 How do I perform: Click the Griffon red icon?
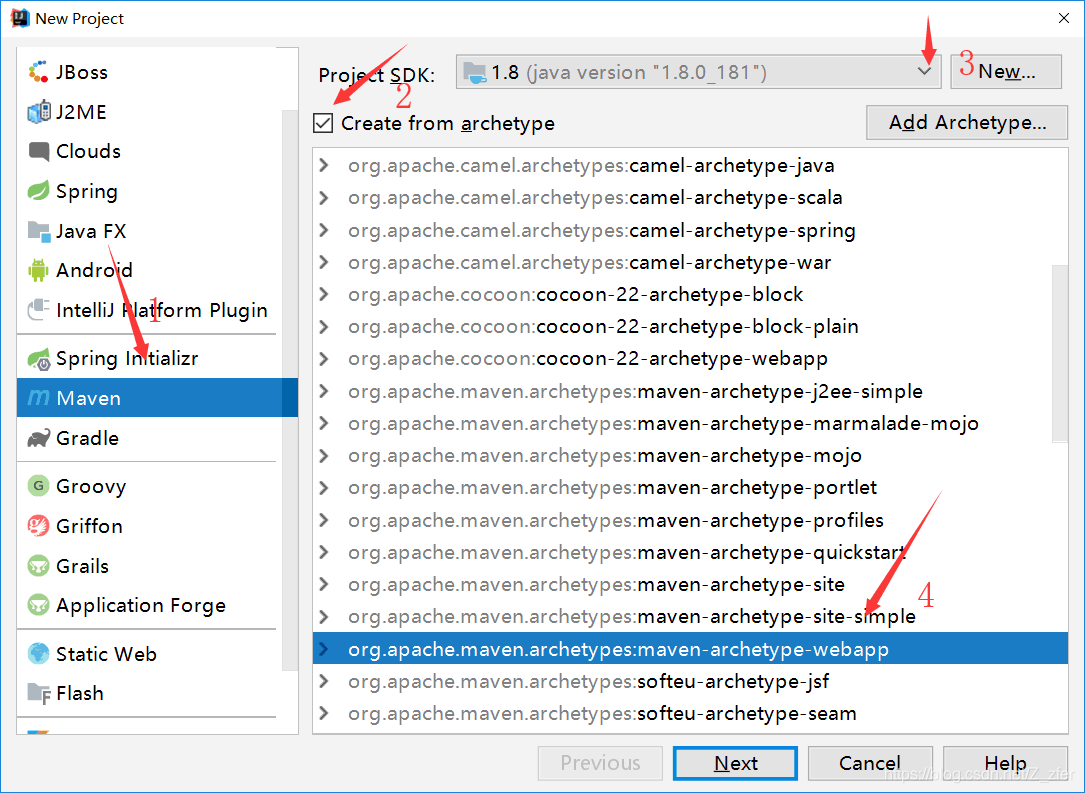click(38, 526)
